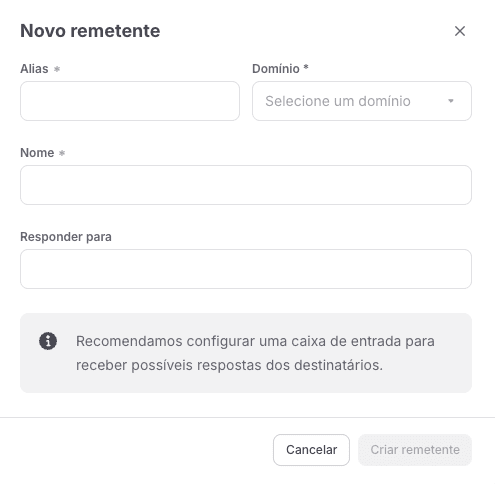
Task: Click the Nome field label
Action: (37, 153)
